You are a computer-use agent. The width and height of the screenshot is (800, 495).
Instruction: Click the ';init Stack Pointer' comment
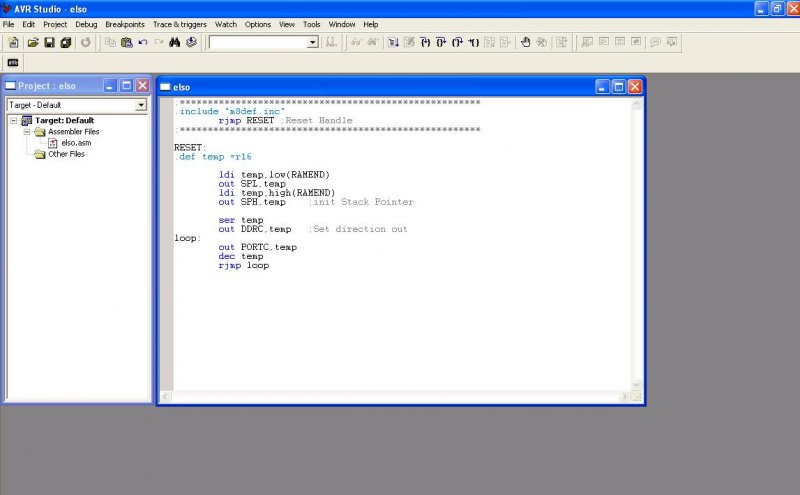point(361,202)
